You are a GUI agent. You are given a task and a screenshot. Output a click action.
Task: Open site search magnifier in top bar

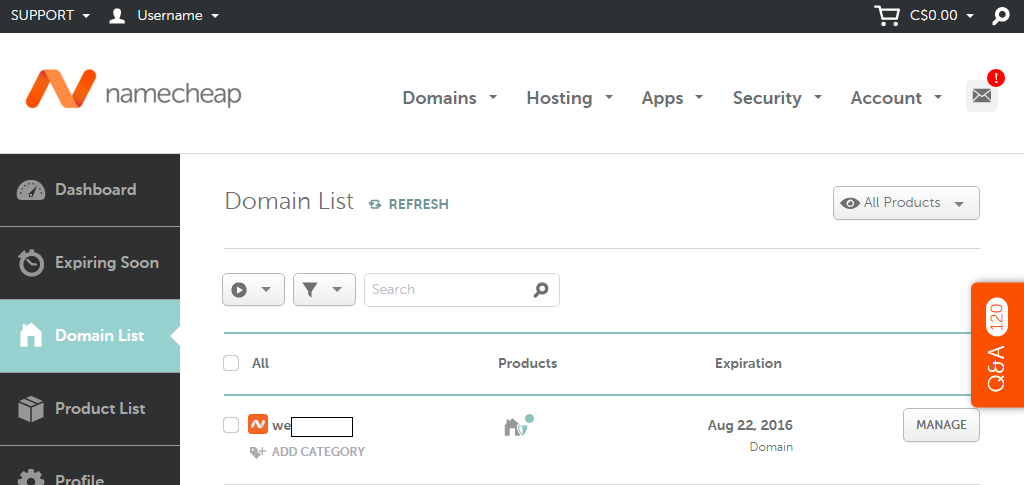click(1000, 16)
